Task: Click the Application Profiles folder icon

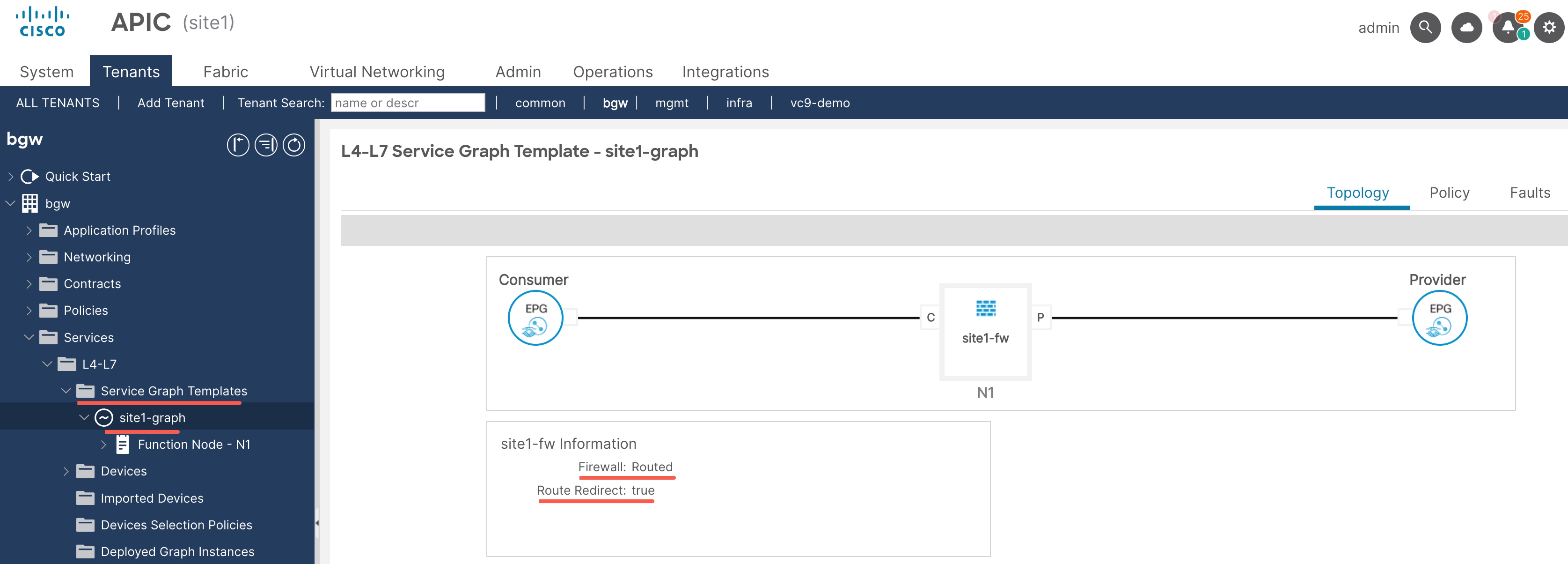Action: [x=48, y=230]
